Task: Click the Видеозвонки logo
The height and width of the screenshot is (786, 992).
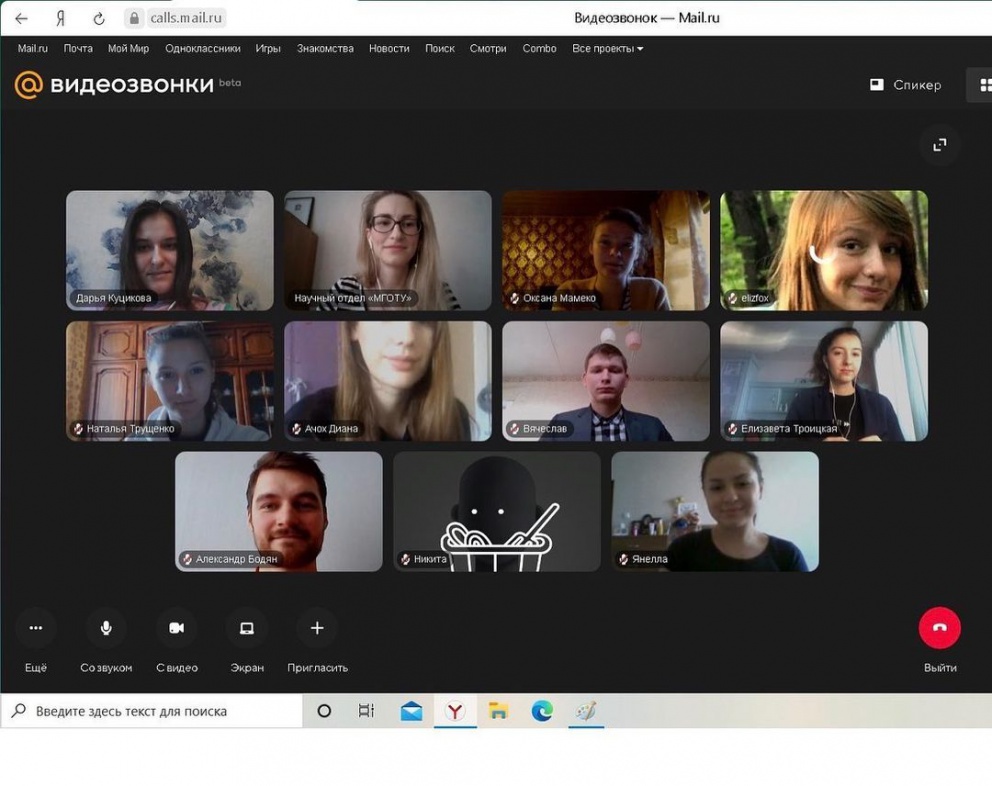Action: point(115,85)
